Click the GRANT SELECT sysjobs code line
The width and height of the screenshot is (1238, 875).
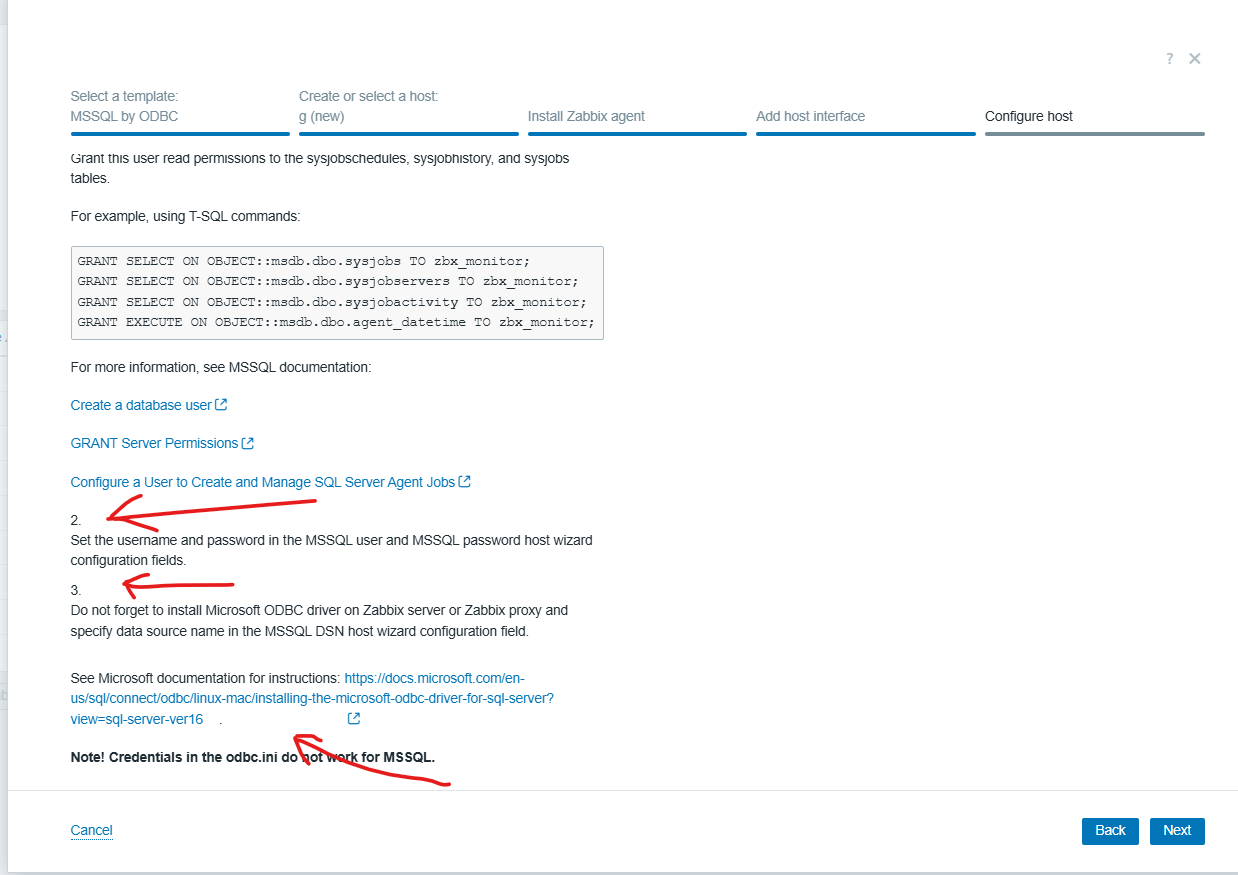click(x=304, y=261)
